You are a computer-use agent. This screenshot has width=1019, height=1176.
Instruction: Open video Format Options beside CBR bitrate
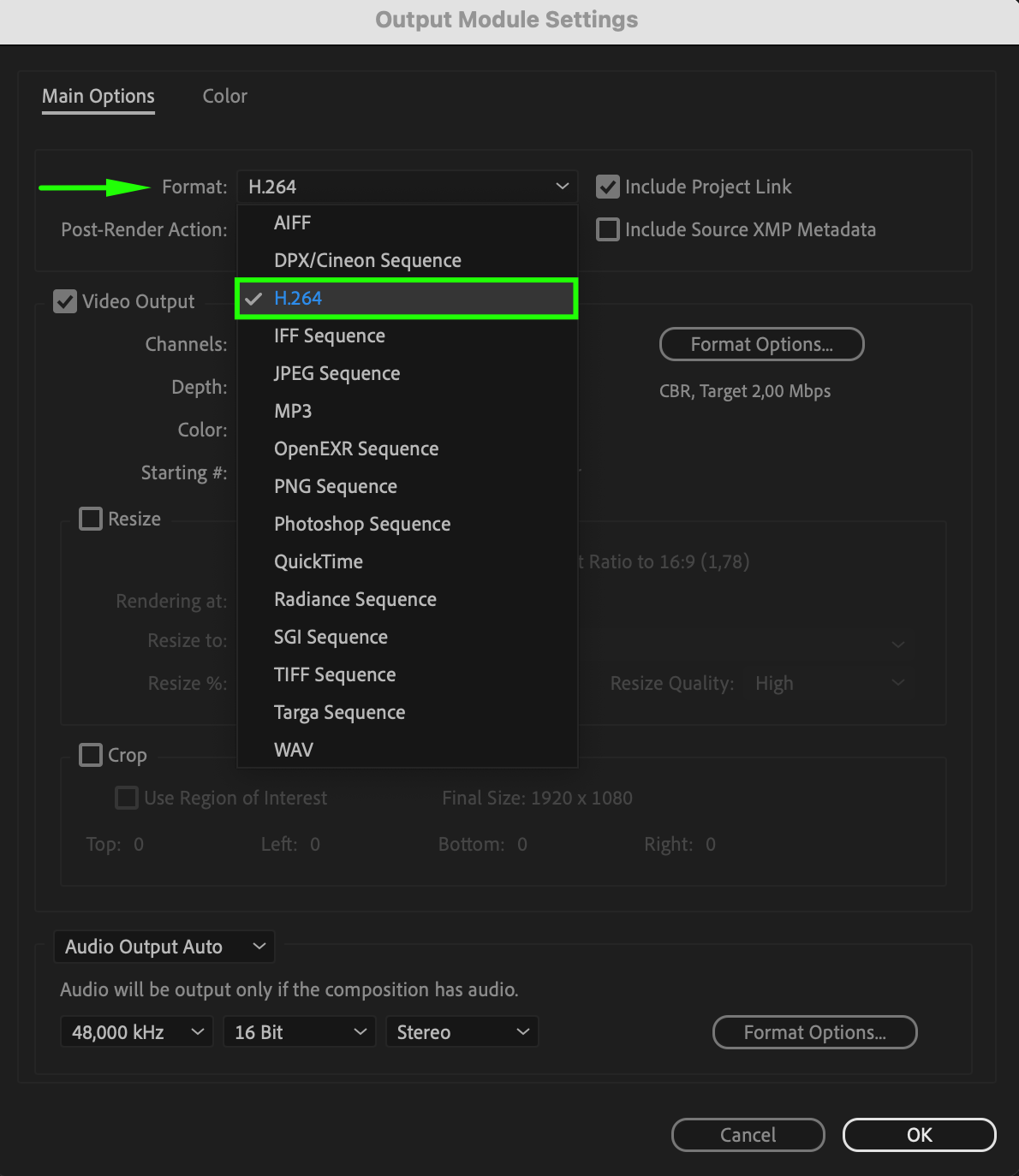point(761,344)
